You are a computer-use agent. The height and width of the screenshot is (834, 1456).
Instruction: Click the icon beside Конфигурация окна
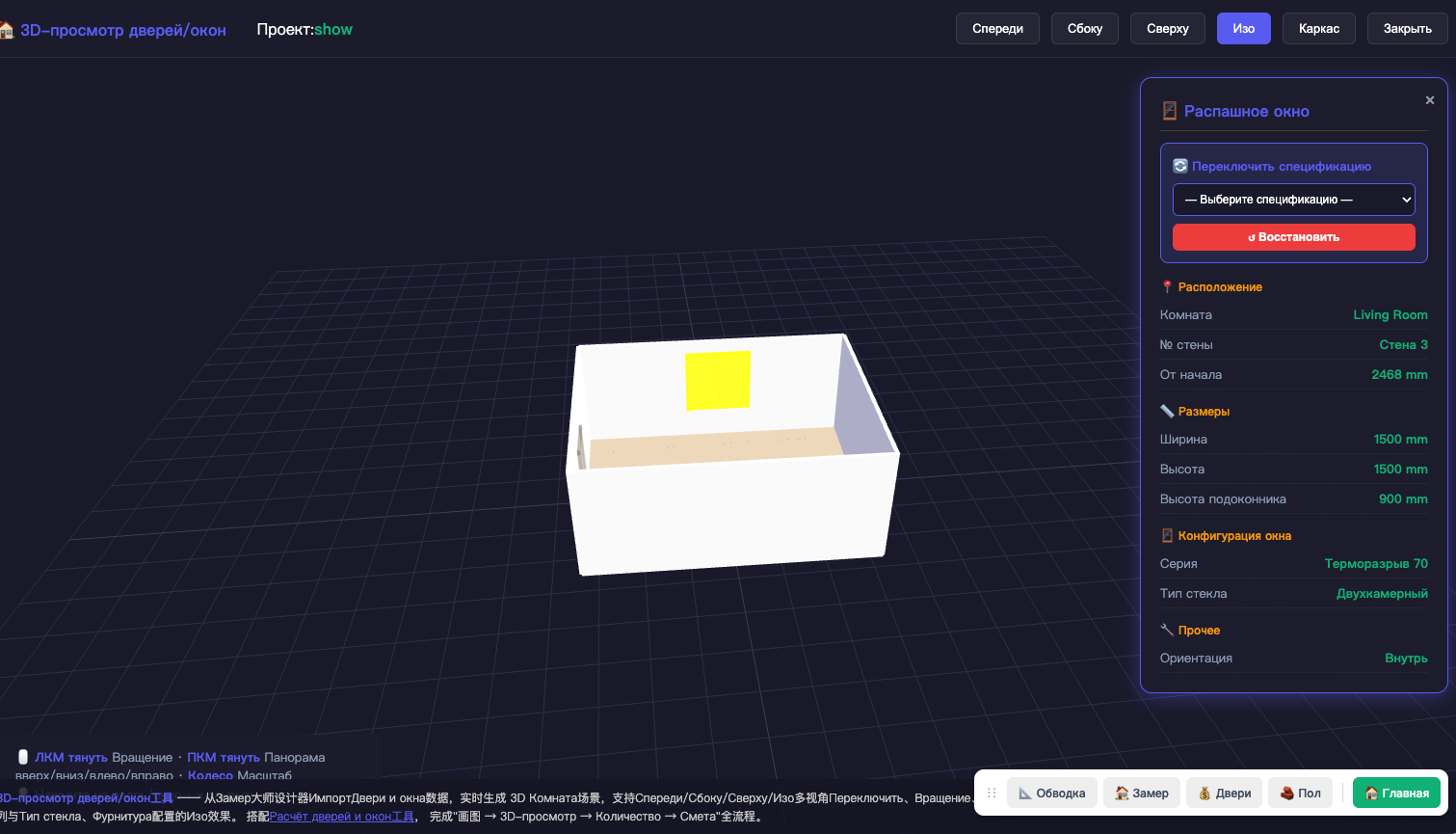click(1167, 535)
